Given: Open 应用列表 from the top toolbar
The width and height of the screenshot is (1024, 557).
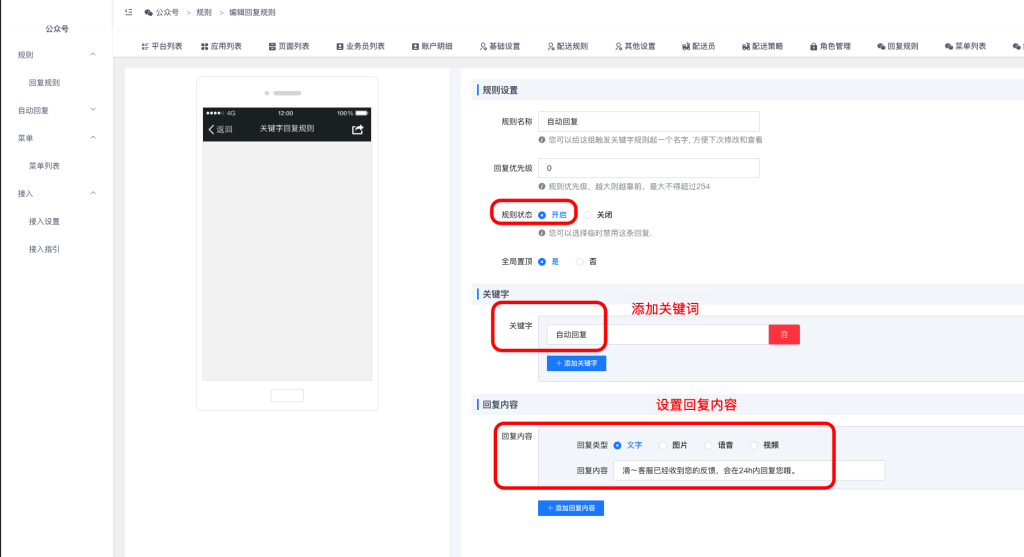Looking at the screenshot, I should point(220,46).
